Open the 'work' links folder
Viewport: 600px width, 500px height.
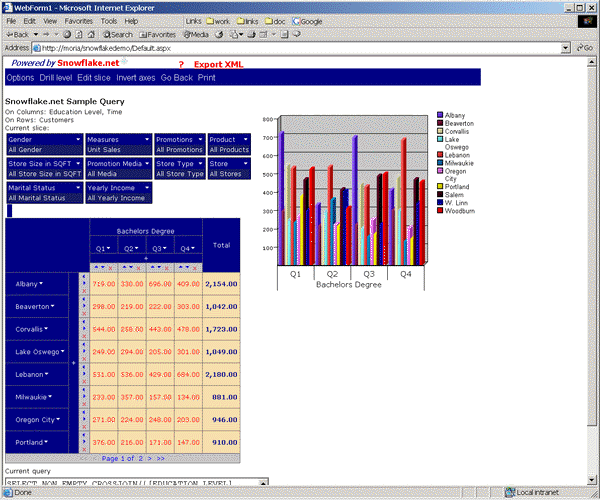(x=218, y=21)
